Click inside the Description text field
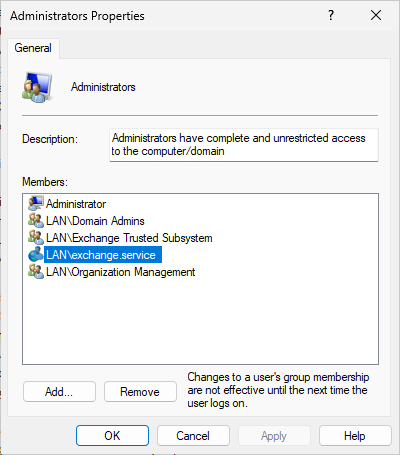The height and width of the screenshot is (455, 400). (244, 145)
